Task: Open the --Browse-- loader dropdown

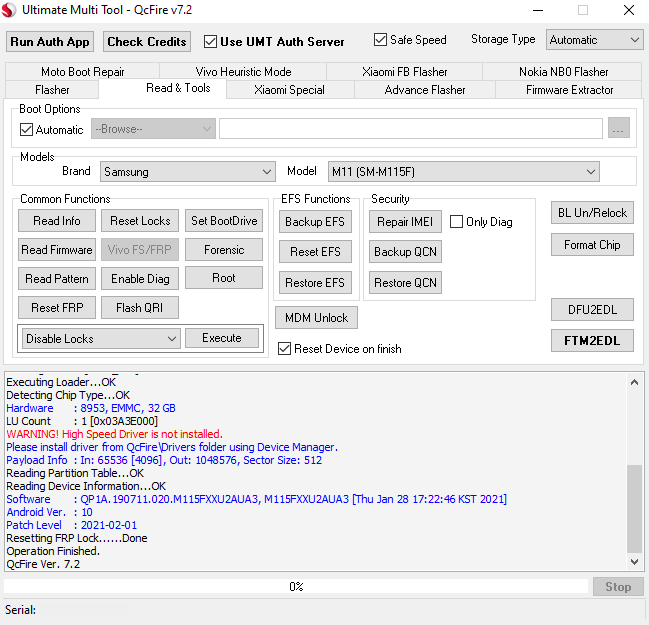Action: (x=153, y=129)
